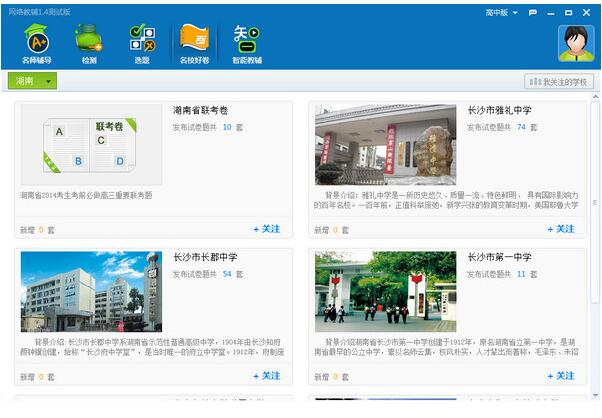Screen dimensions: 602x418
Task: Open the 名师辅导 tutoring section
Action: point(37,44)
